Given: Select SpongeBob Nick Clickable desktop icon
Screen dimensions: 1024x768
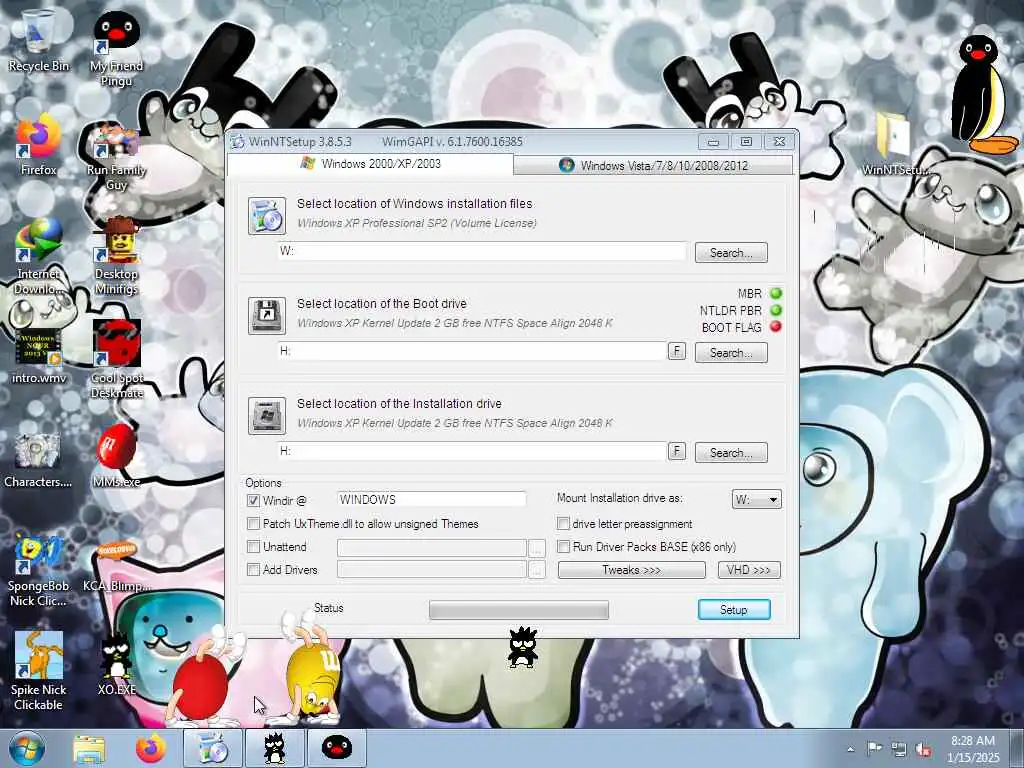Looking at the screenshot, I should point(39,569).
